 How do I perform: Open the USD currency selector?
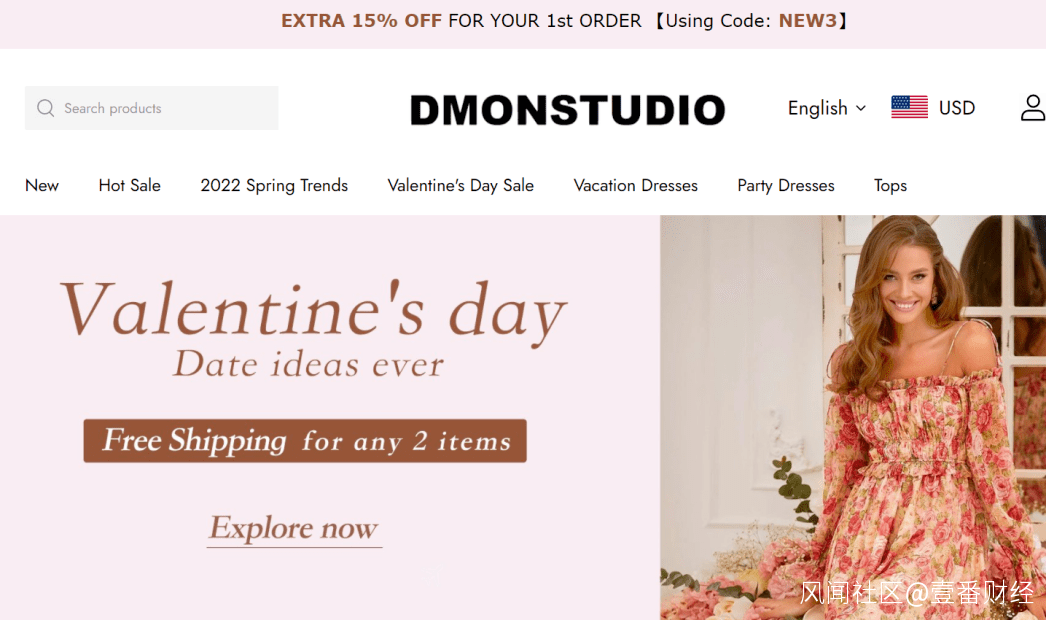pos(956,107)
